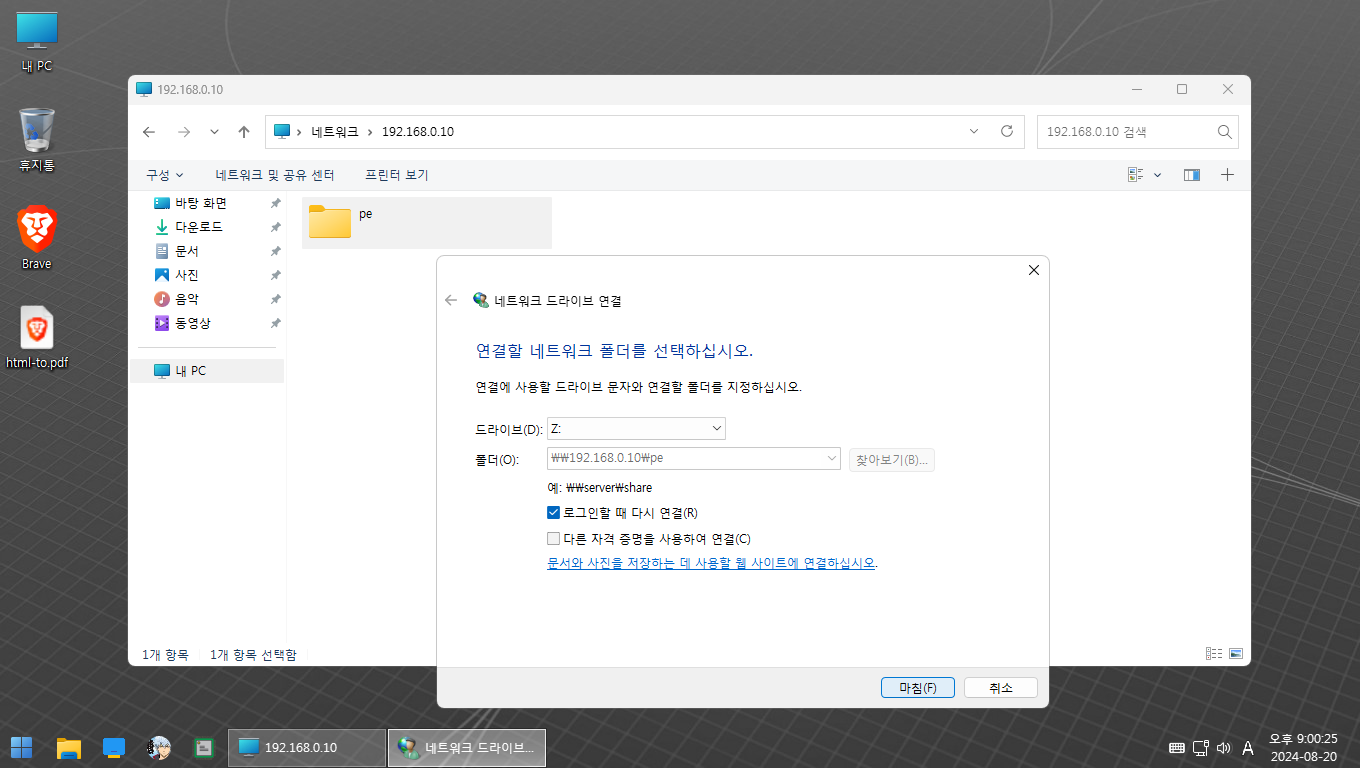
Task: Open the view options dropdown arrow
Action: click(x=1158, y=175)
